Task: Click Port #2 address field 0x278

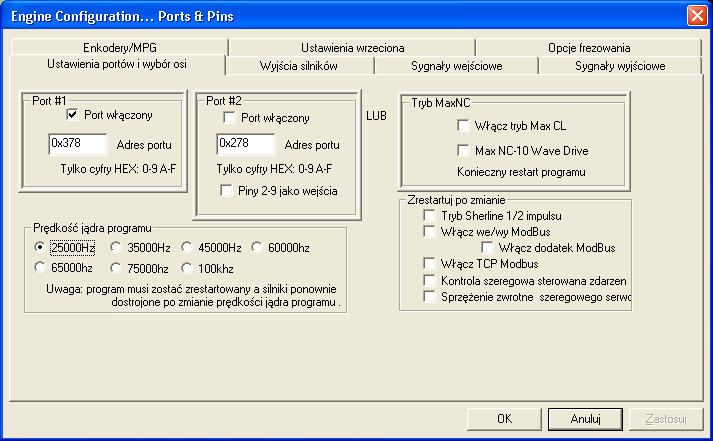Action: (x=246, y=144)
